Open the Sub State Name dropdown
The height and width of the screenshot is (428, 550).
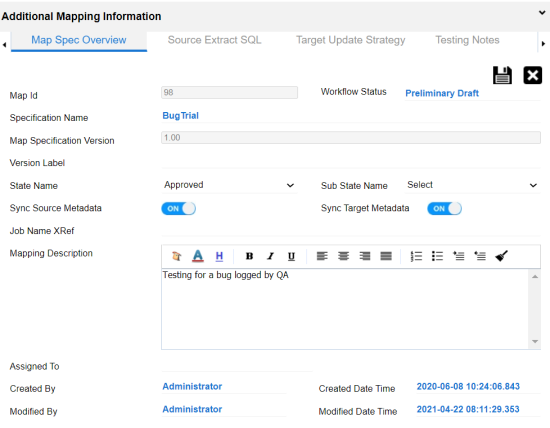pyautogui.click(x=472, y=185)
